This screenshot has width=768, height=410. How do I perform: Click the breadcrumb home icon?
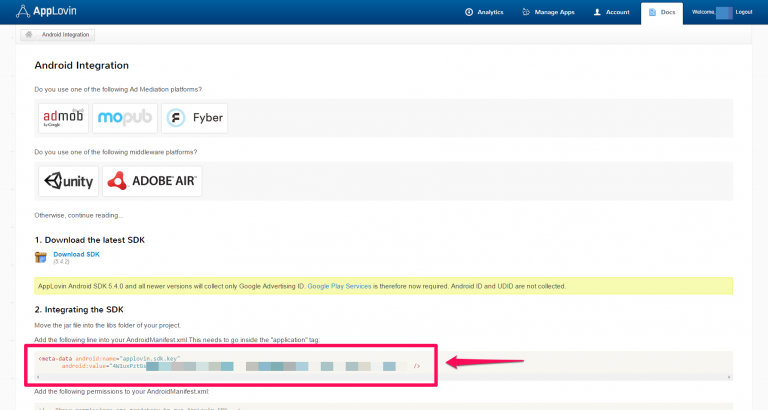pyautogui.click(x=29, y=34)
